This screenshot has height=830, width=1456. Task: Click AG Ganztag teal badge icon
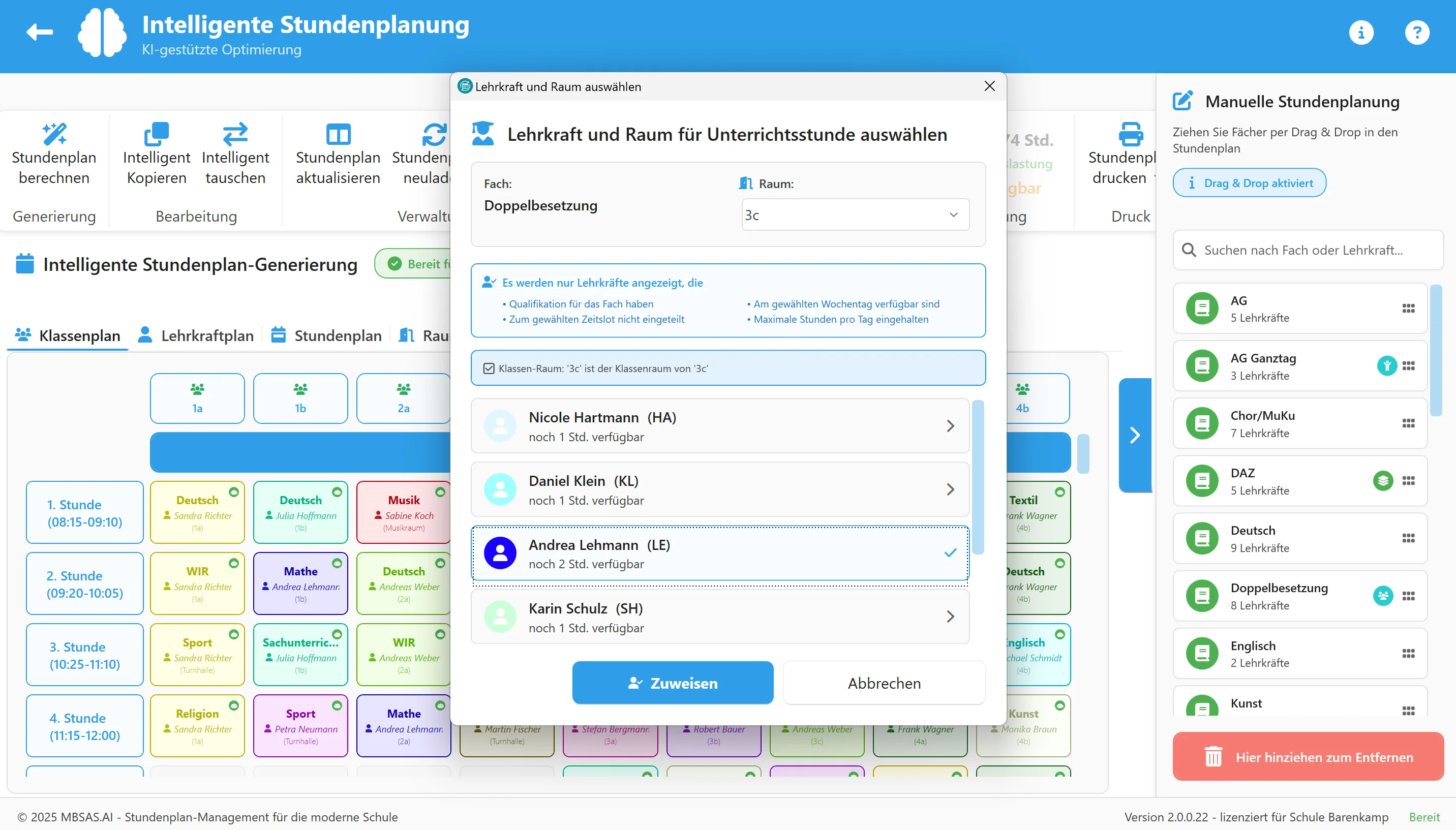(x=1386, y=365)
